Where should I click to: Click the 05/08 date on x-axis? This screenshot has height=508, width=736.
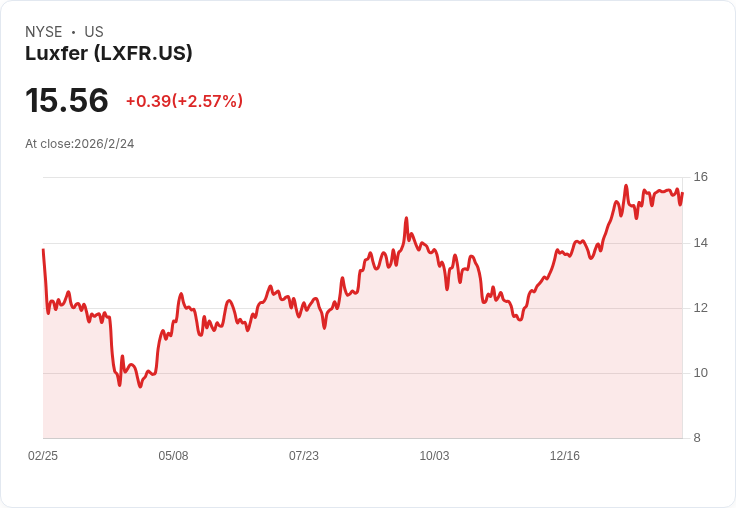coord(173,456)
